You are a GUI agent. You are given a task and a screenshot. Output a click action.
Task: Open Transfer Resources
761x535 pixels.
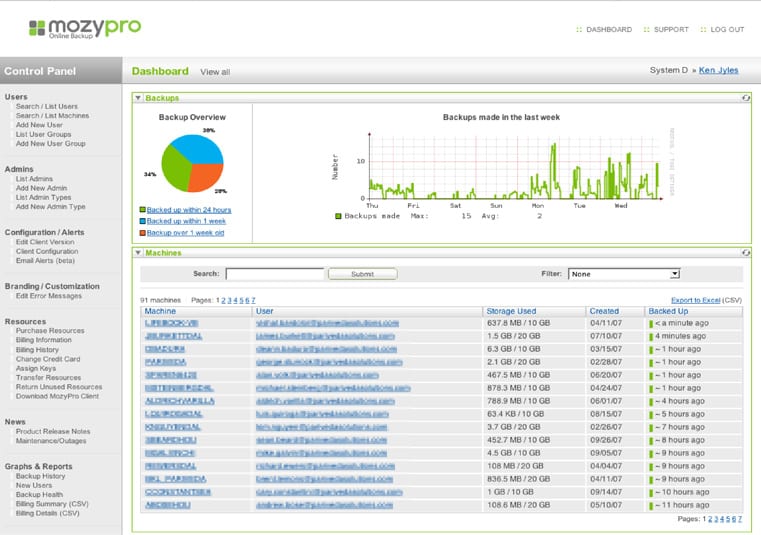click(49, 378)
